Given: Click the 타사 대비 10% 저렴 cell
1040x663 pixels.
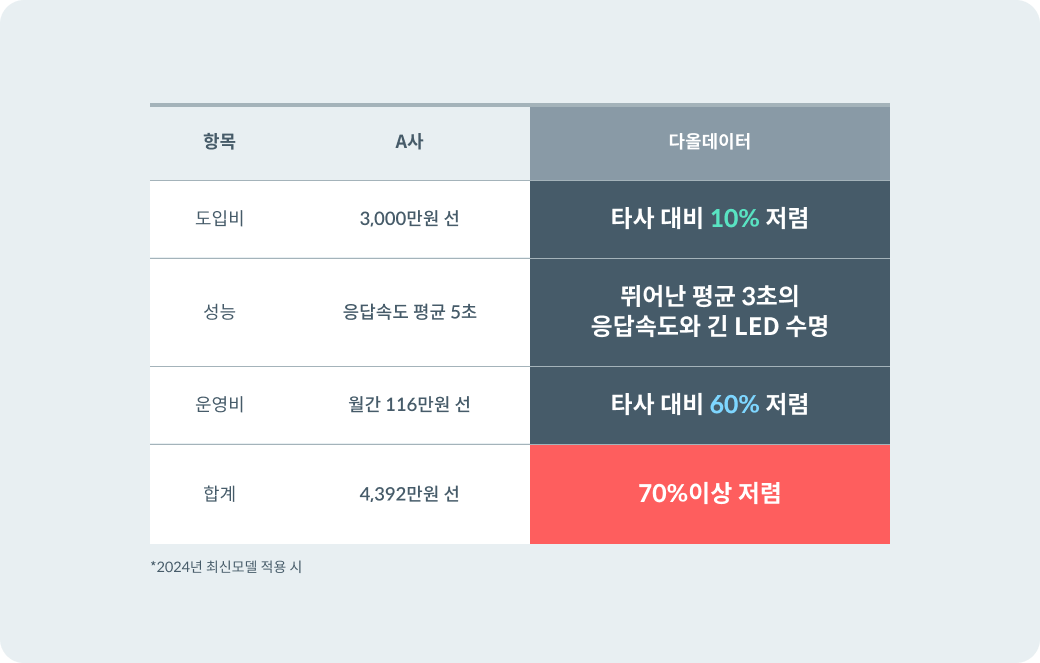Looking at the screenshot, I should [x=709, y=219].
